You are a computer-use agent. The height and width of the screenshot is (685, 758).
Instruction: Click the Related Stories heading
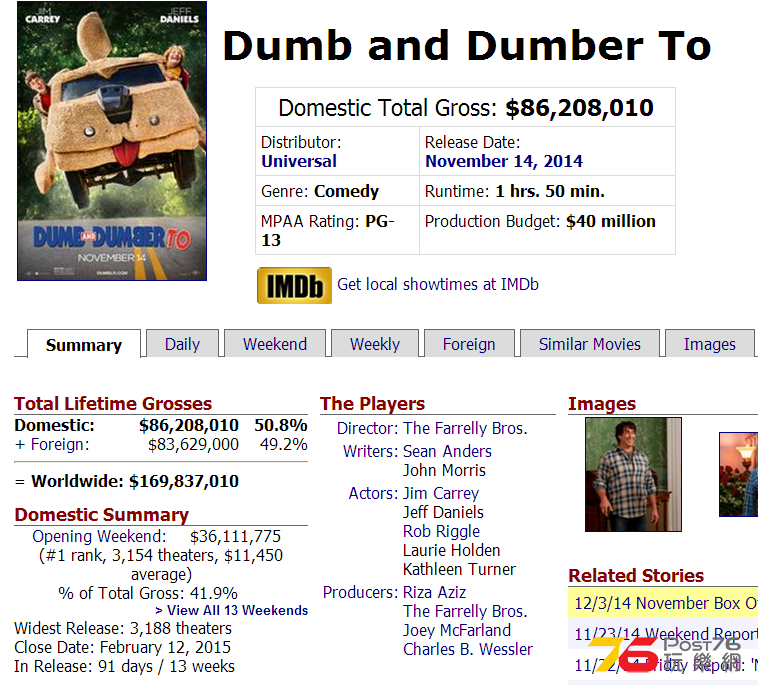click(x=636, y=576)
